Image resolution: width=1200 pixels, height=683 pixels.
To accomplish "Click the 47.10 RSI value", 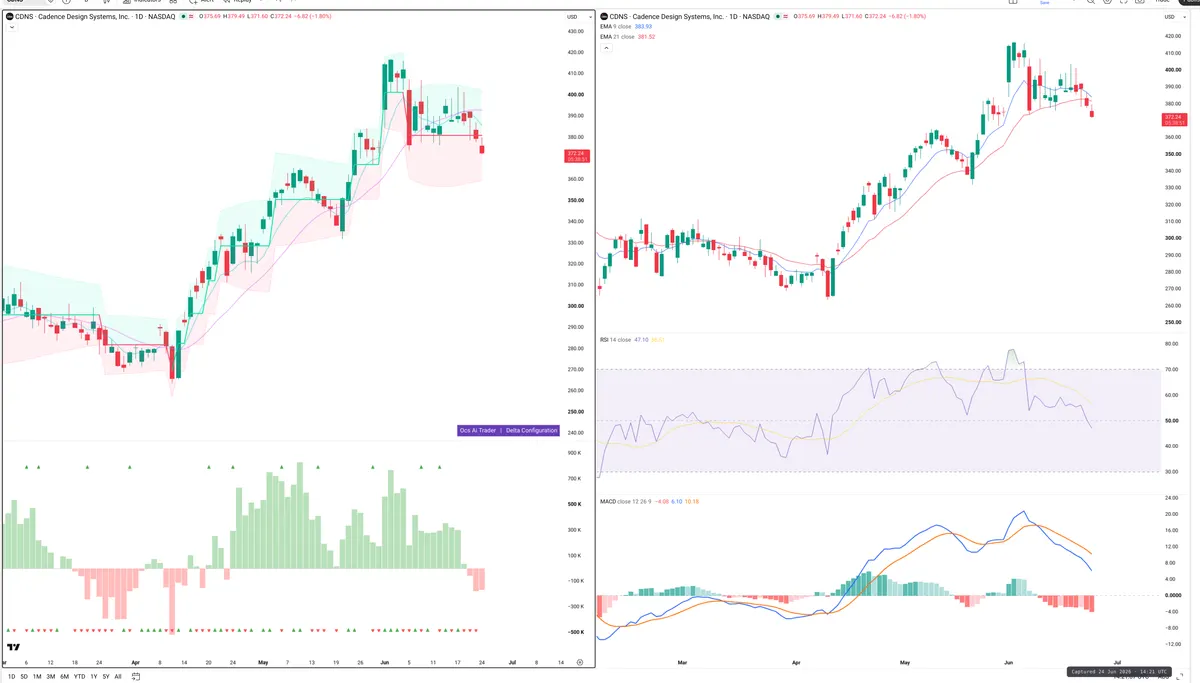I will (x=641, y=340).
